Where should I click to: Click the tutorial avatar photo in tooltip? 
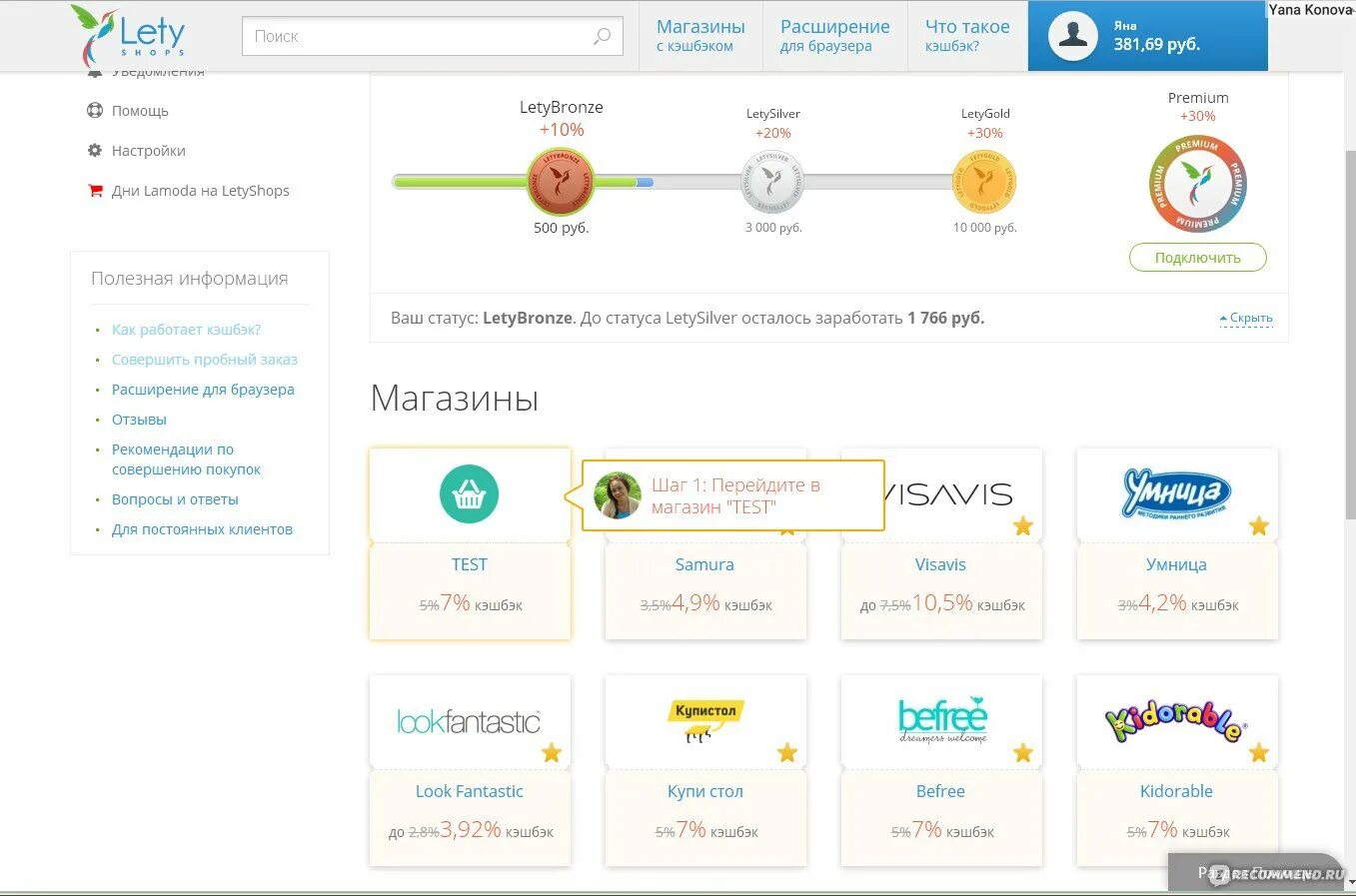pos(618,495)
